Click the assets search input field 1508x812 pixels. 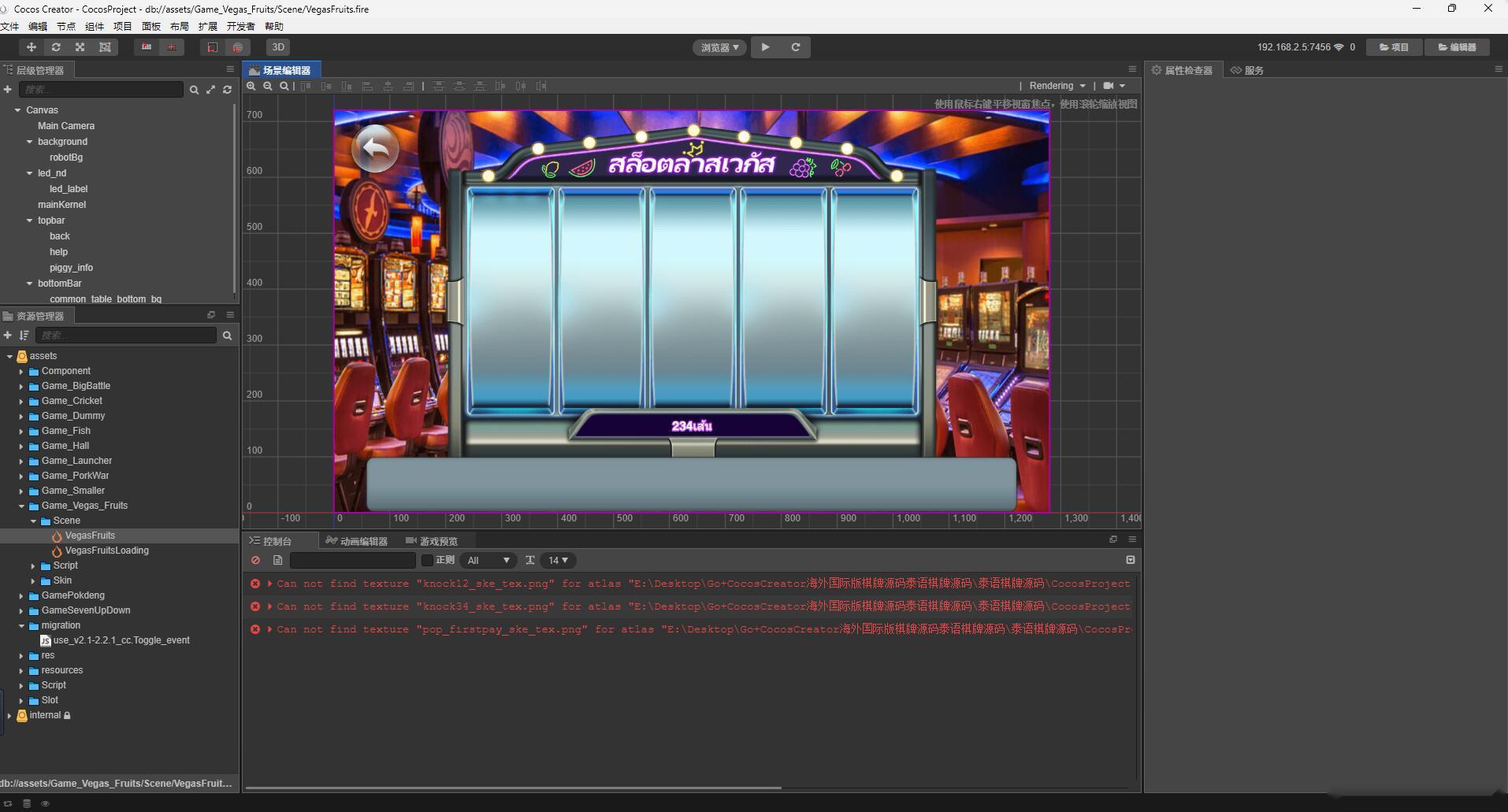126,336
